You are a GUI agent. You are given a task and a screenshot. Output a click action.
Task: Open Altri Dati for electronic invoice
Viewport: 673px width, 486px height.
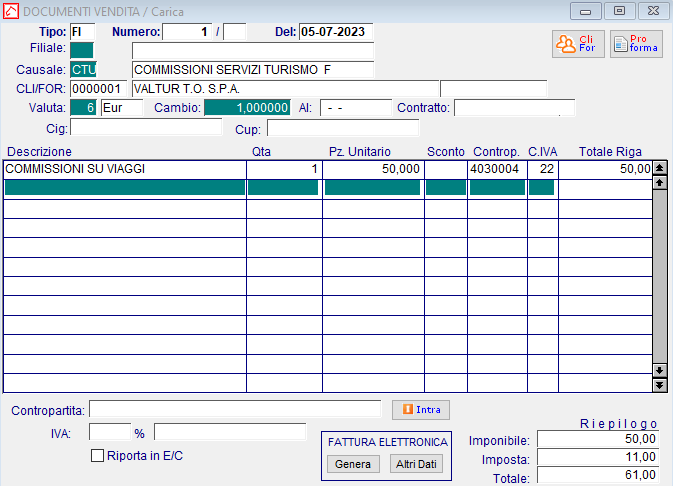click(416, 464)
